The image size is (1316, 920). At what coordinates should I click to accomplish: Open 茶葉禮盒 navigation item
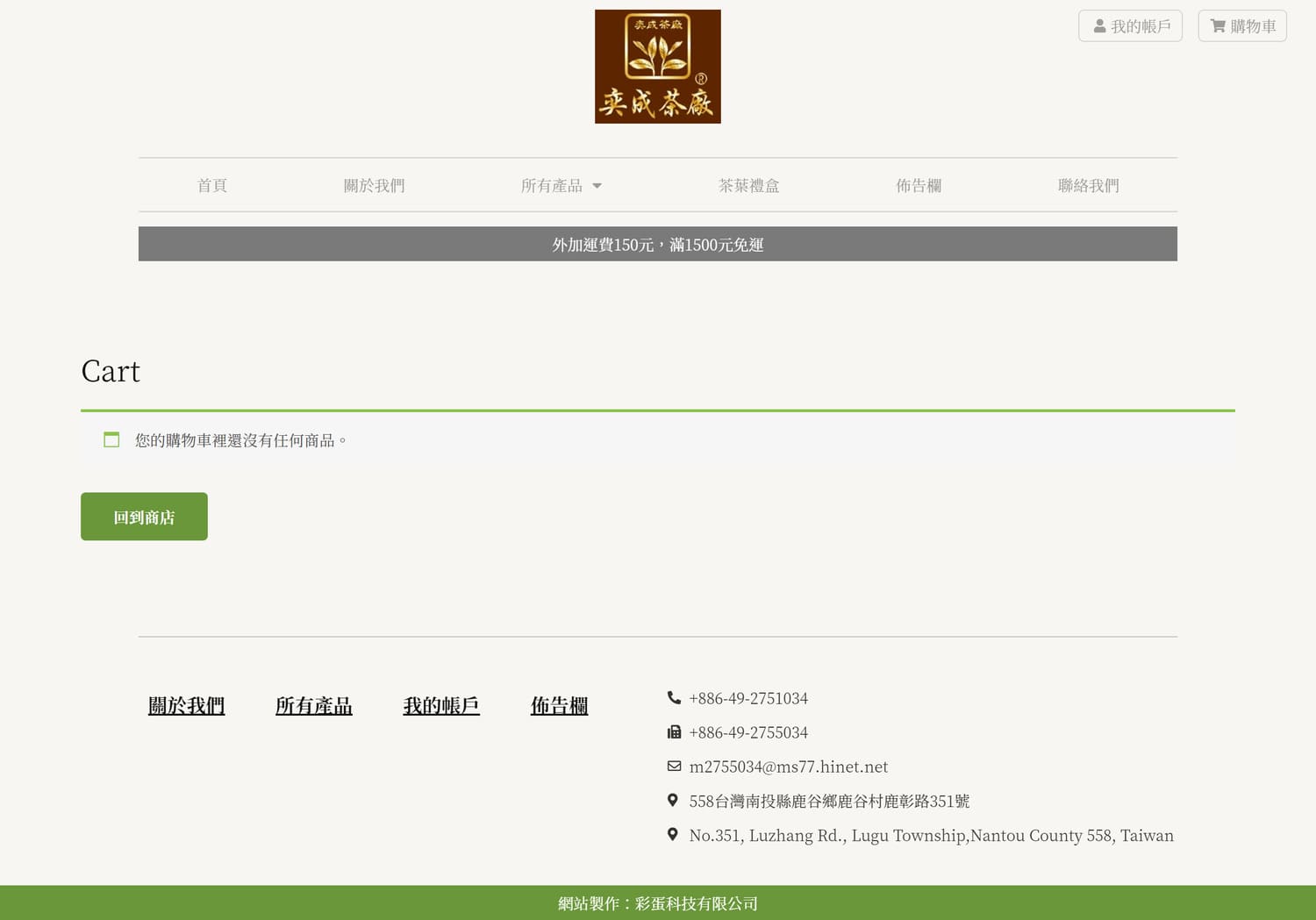tap(748, 186)
